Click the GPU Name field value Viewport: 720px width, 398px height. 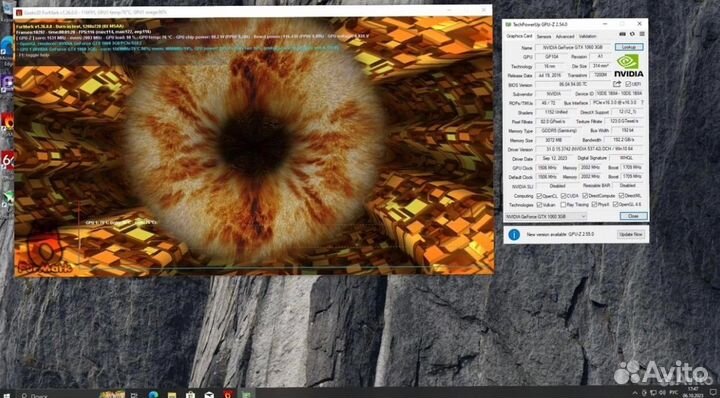[x=573, y=48]
